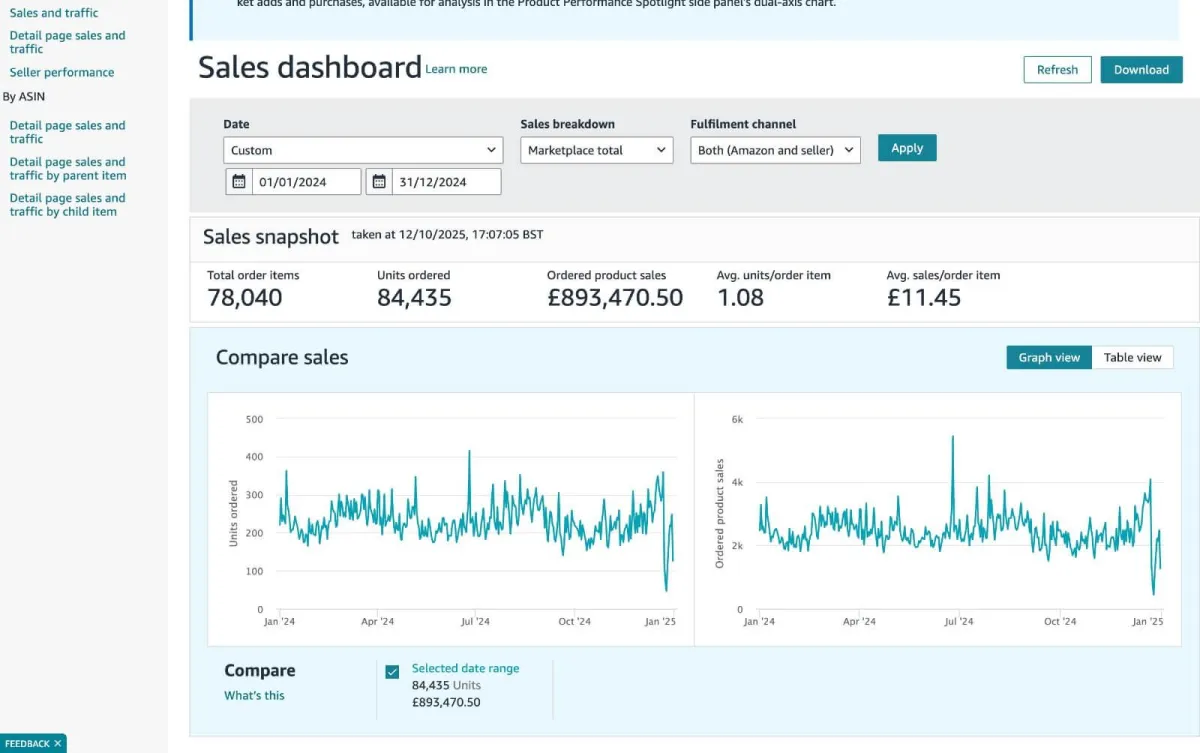This screenshot has width=1200, height=753.
Task: Click the start date calendar icon
Action: pos(239,182)
